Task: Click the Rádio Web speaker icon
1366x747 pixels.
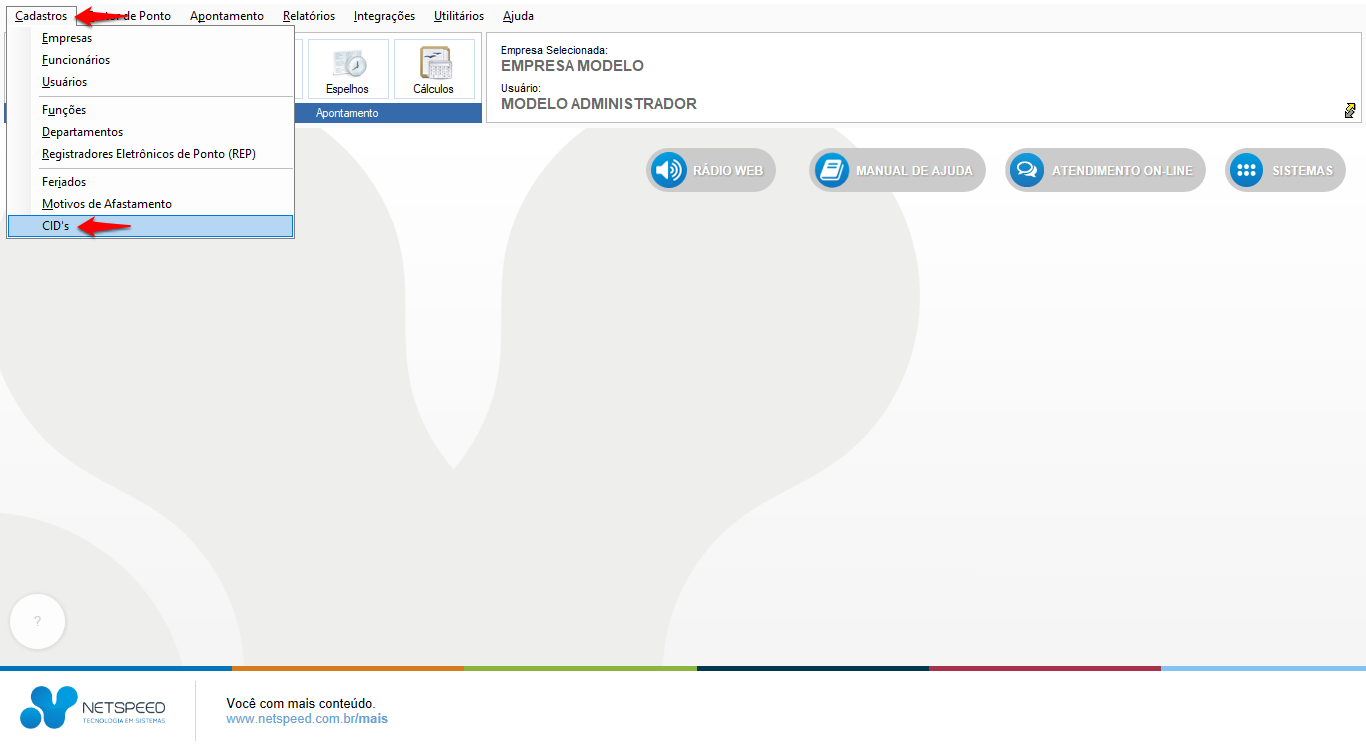Action: coord(668,171)
